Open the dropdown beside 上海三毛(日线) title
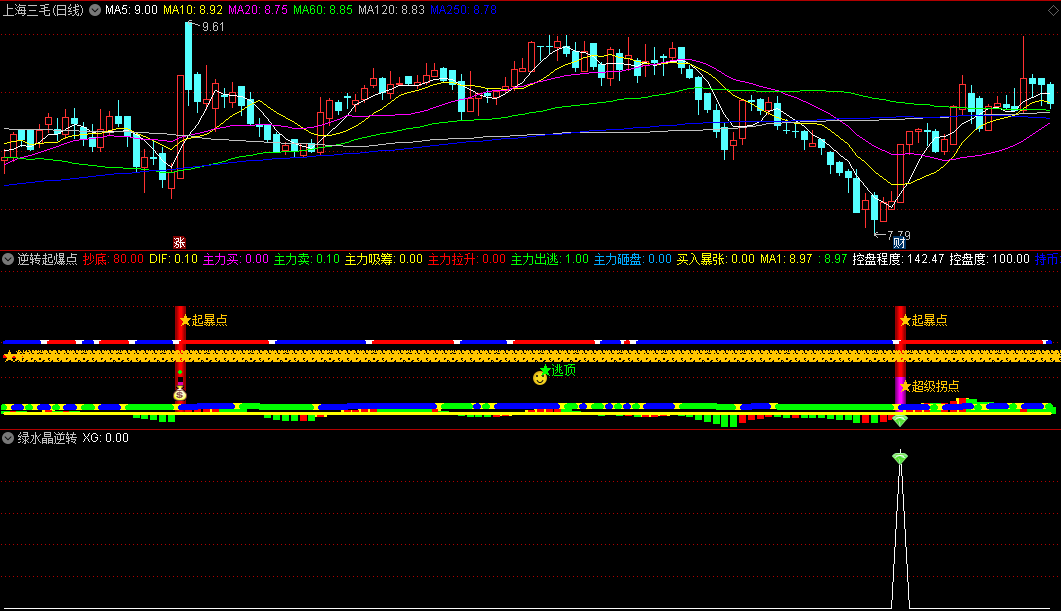This screenshot has height=611, width=1061. (95, 10)
